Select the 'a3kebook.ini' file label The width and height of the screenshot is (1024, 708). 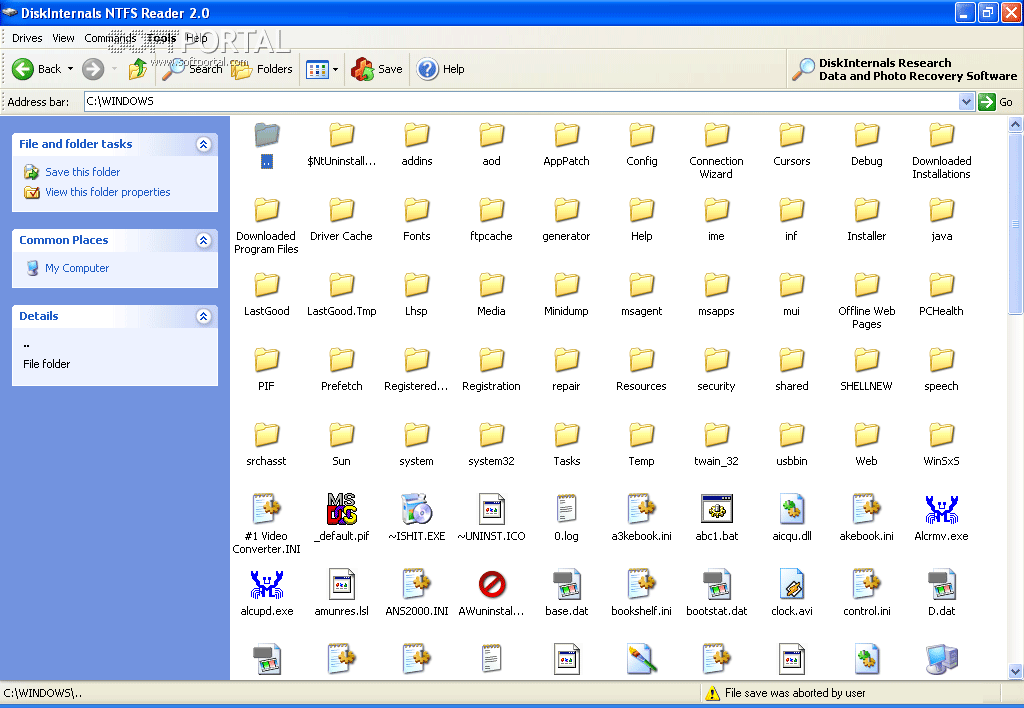[641, 536]
